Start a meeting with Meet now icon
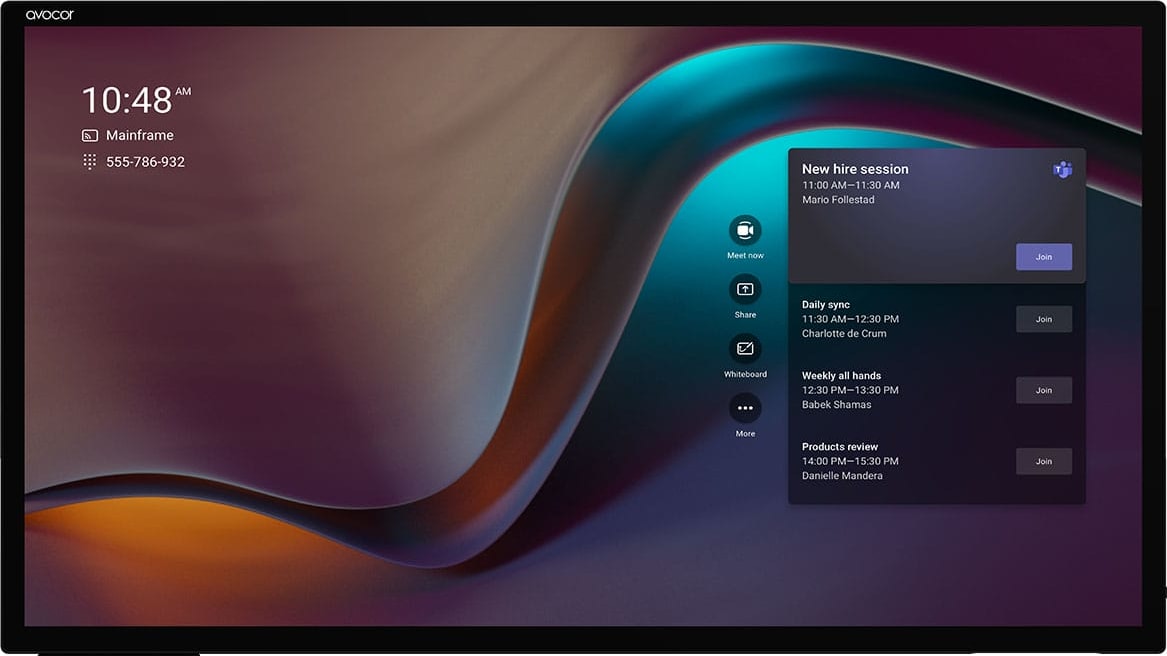This screenshot has width=1167, height=656. tap(745, 230)
